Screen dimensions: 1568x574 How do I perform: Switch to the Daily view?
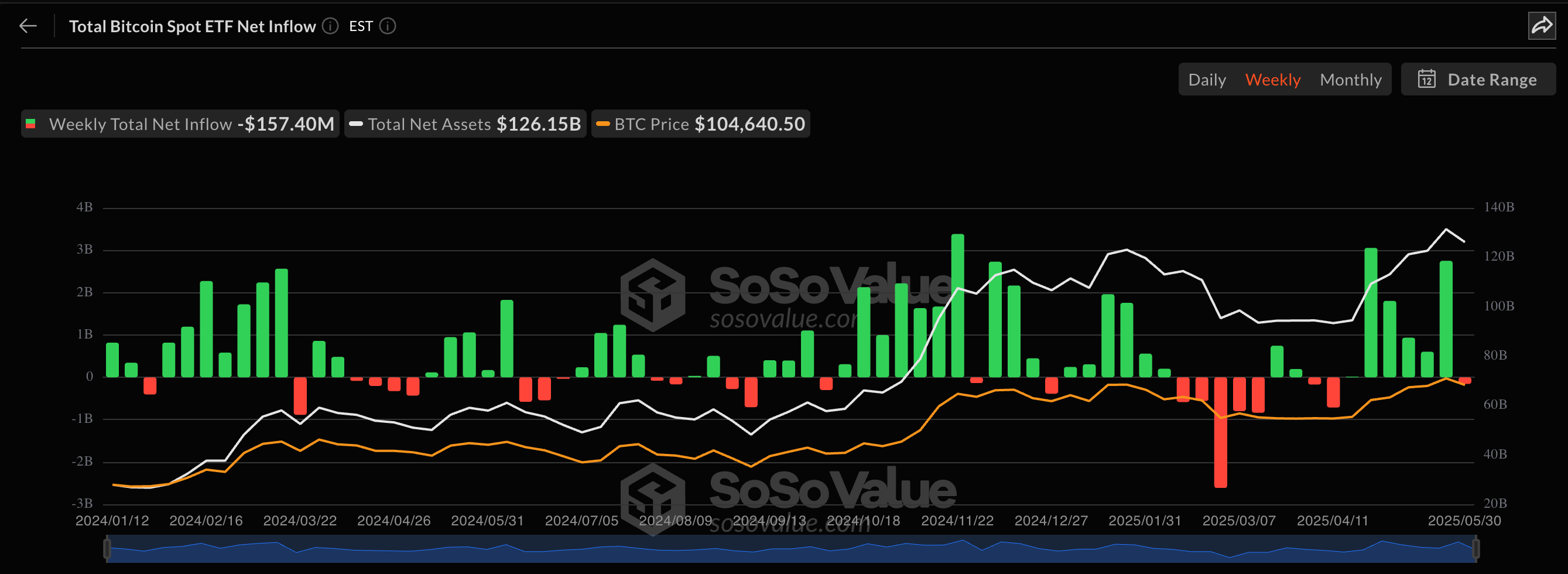coord(1206,80)
